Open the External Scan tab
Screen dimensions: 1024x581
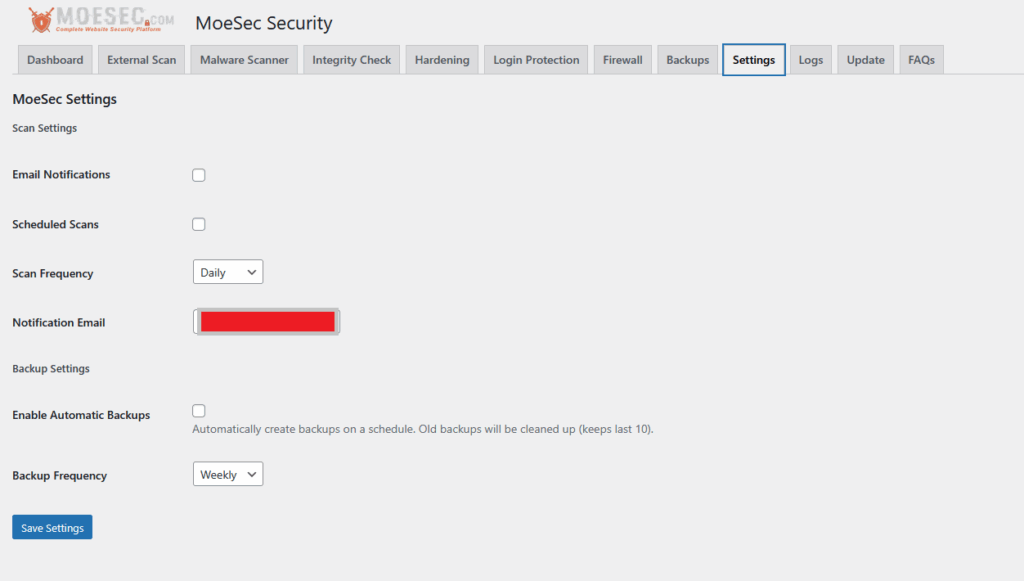point(141,59)
